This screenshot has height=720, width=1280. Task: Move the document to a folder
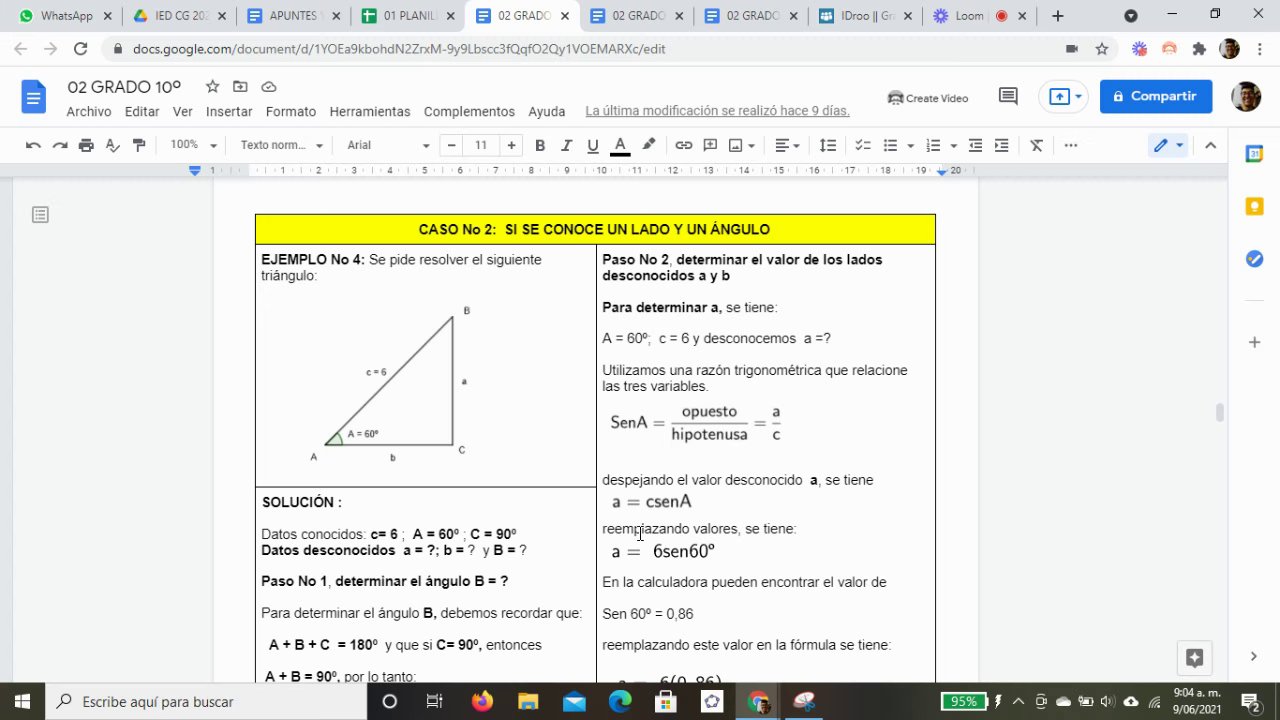coord(240,87)
